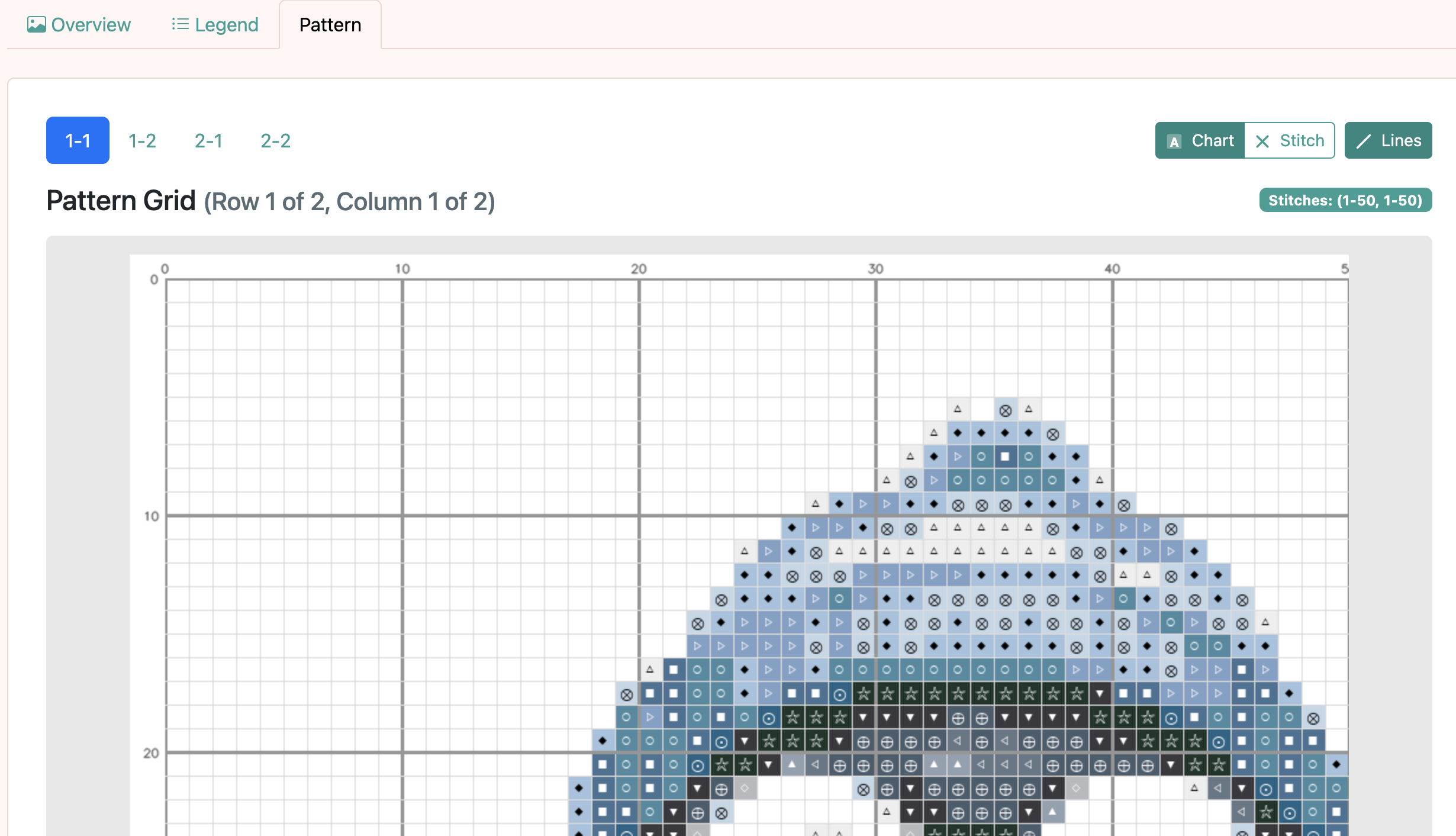Click the X icon in the Stitch button
Screen dimensions: 1456x836
click(1263, 141)
